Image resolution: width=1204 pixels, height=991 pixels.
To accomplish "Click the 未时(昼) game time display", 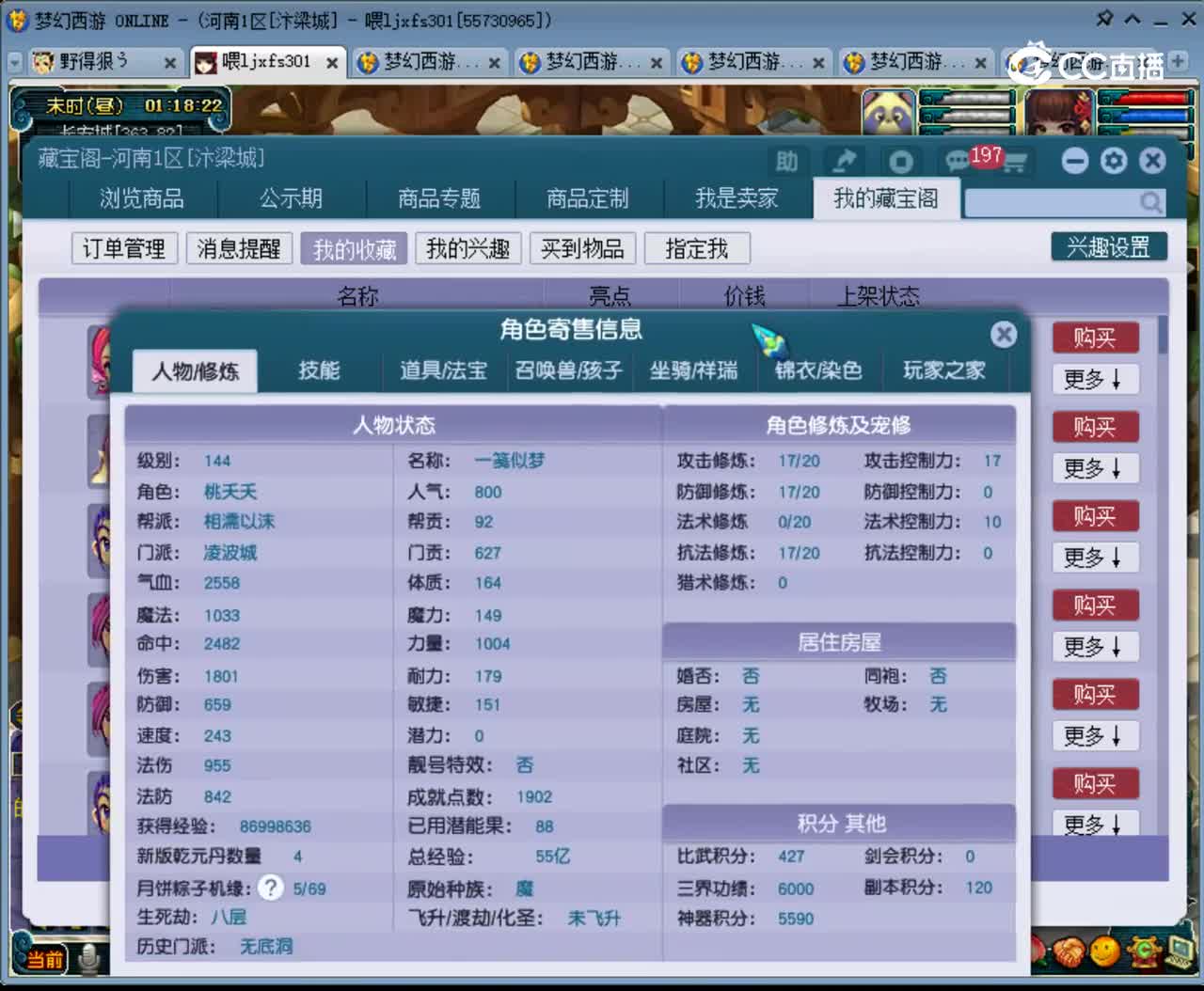I will point(84,106).
